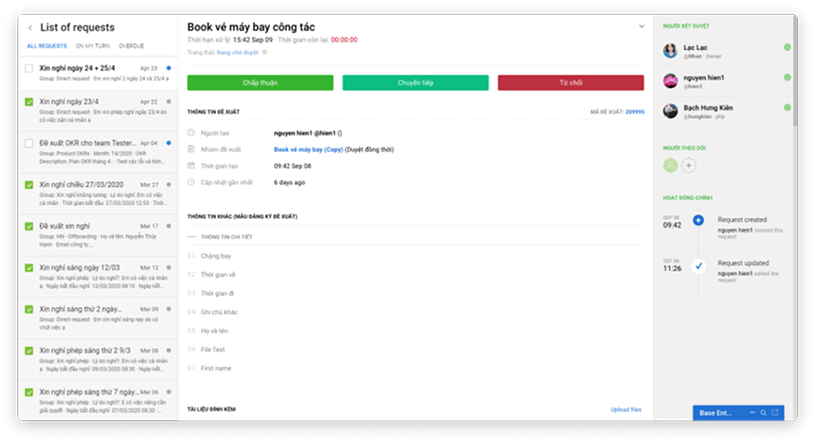Select the Chặng bay field row
Image resolution: width=816 pixels, height=442 pixels.
[415, 256]
